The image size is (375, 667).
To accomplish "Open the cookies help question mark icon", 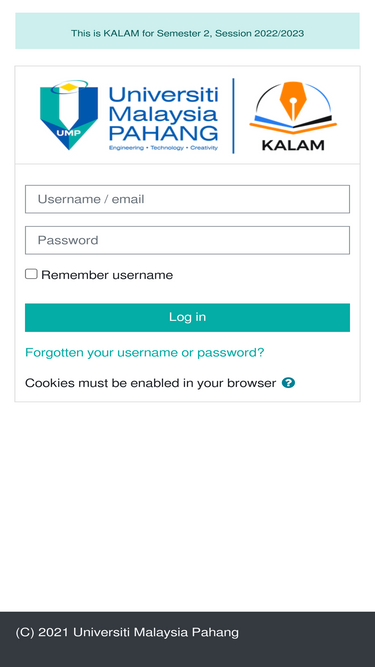I will click(x=288, y=383).
